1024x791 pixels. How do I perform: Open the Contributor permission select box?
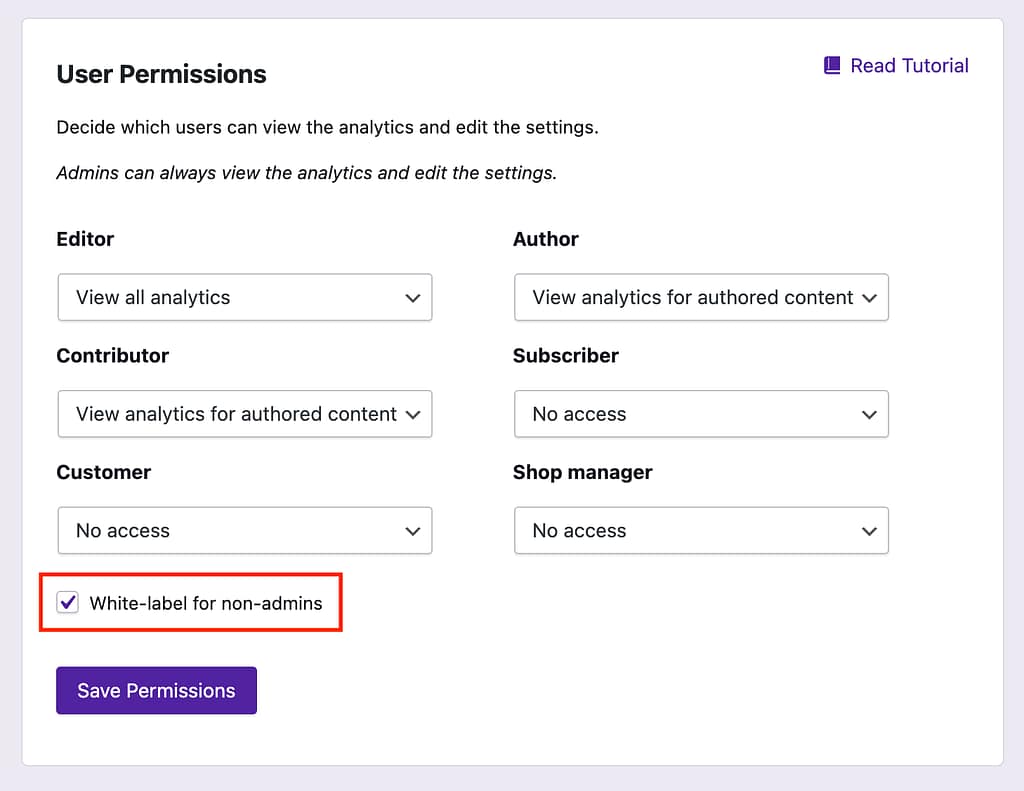point(244,415)
